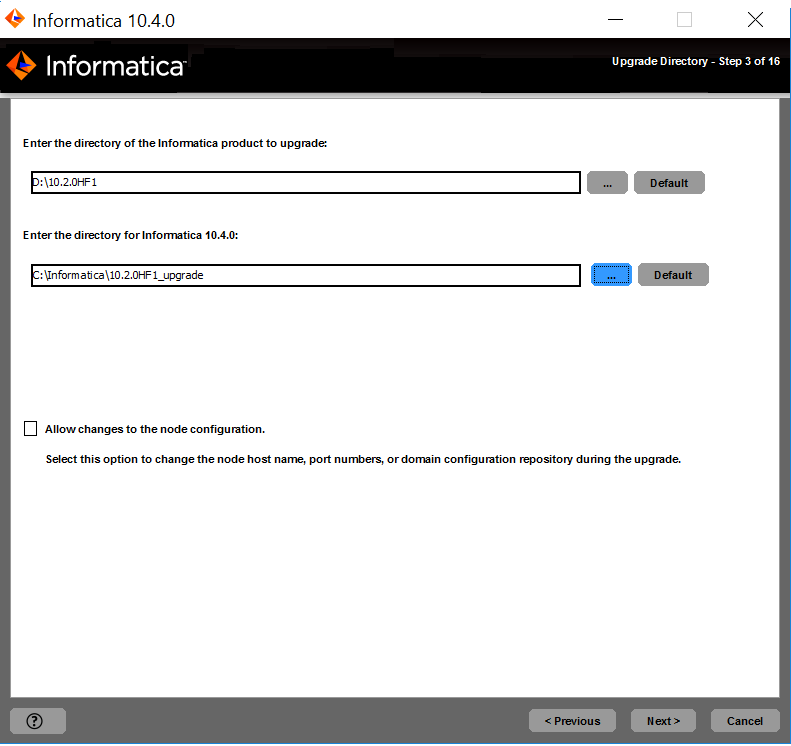Go back with the Previous button
This screenshot has height=746, width=791.
point(572,721)
